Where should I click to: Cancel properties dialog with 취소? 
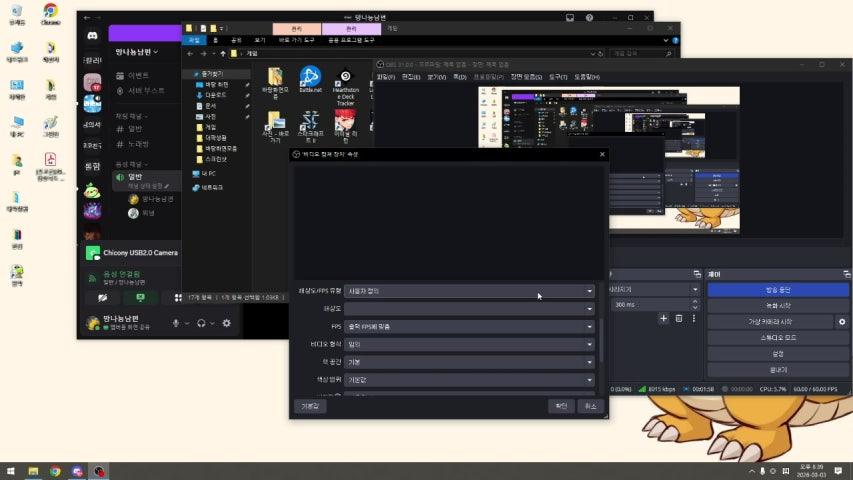(591, 406)
